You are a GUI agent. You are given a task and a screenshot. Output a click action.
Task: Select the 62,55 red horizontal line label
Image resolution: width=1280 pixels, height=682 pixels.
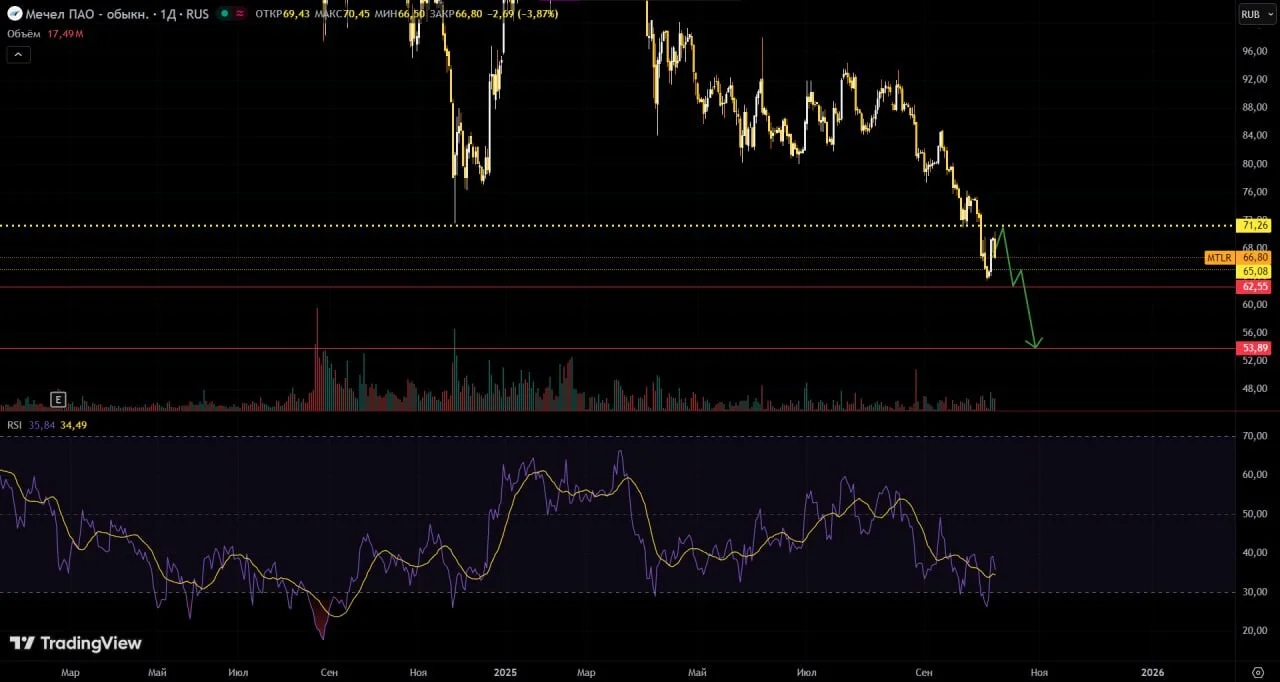coord(1254,287)
